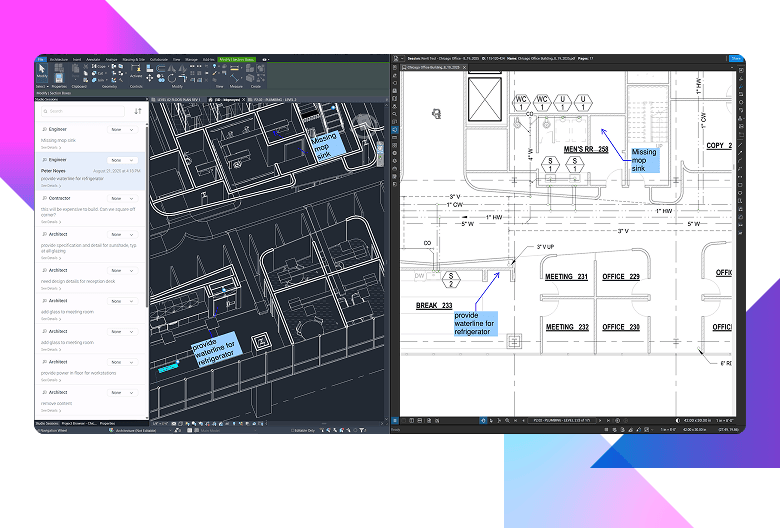Click the sort icon beside the search box

138,111
